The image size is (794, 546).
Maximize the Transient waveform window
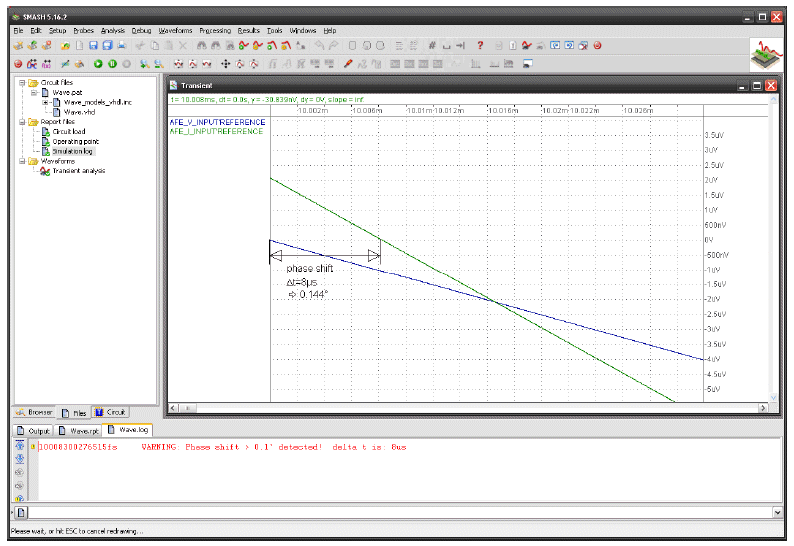pyautogui.click(x=757, y=86)
